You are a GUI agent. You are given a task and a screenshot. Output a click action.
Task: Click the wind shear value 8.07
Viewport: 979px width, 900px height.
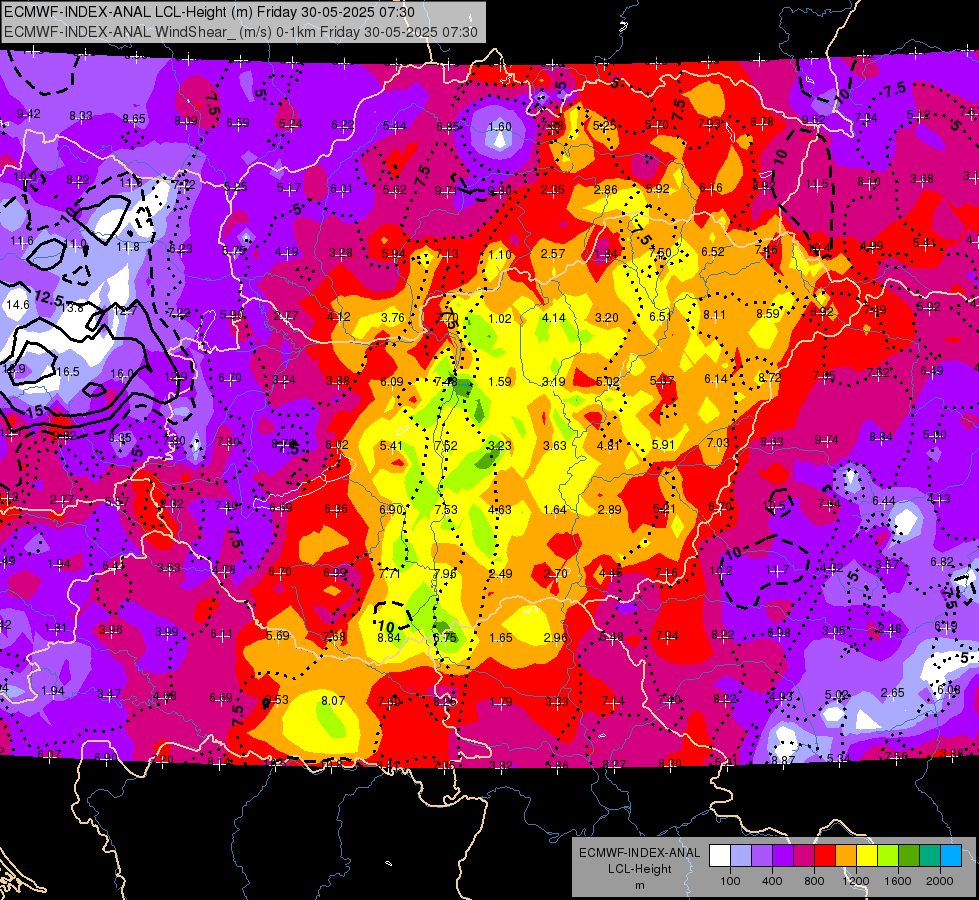click(333, 701)
